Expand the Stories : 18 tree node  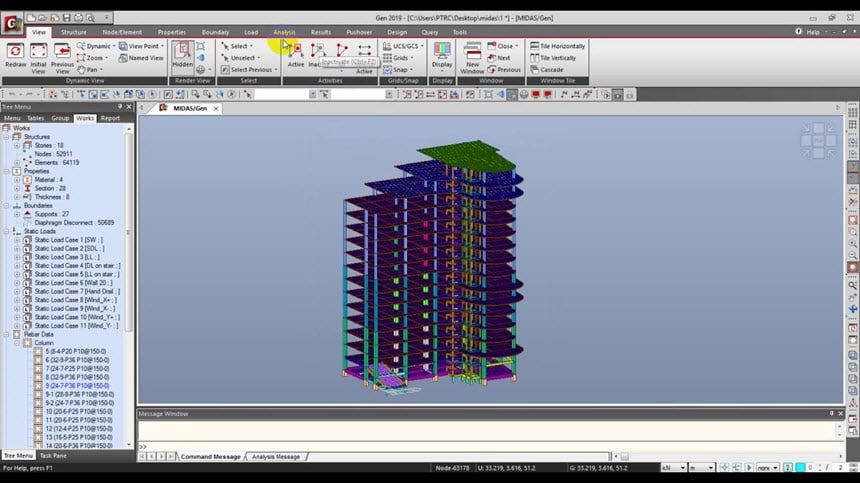pos(16,146)
